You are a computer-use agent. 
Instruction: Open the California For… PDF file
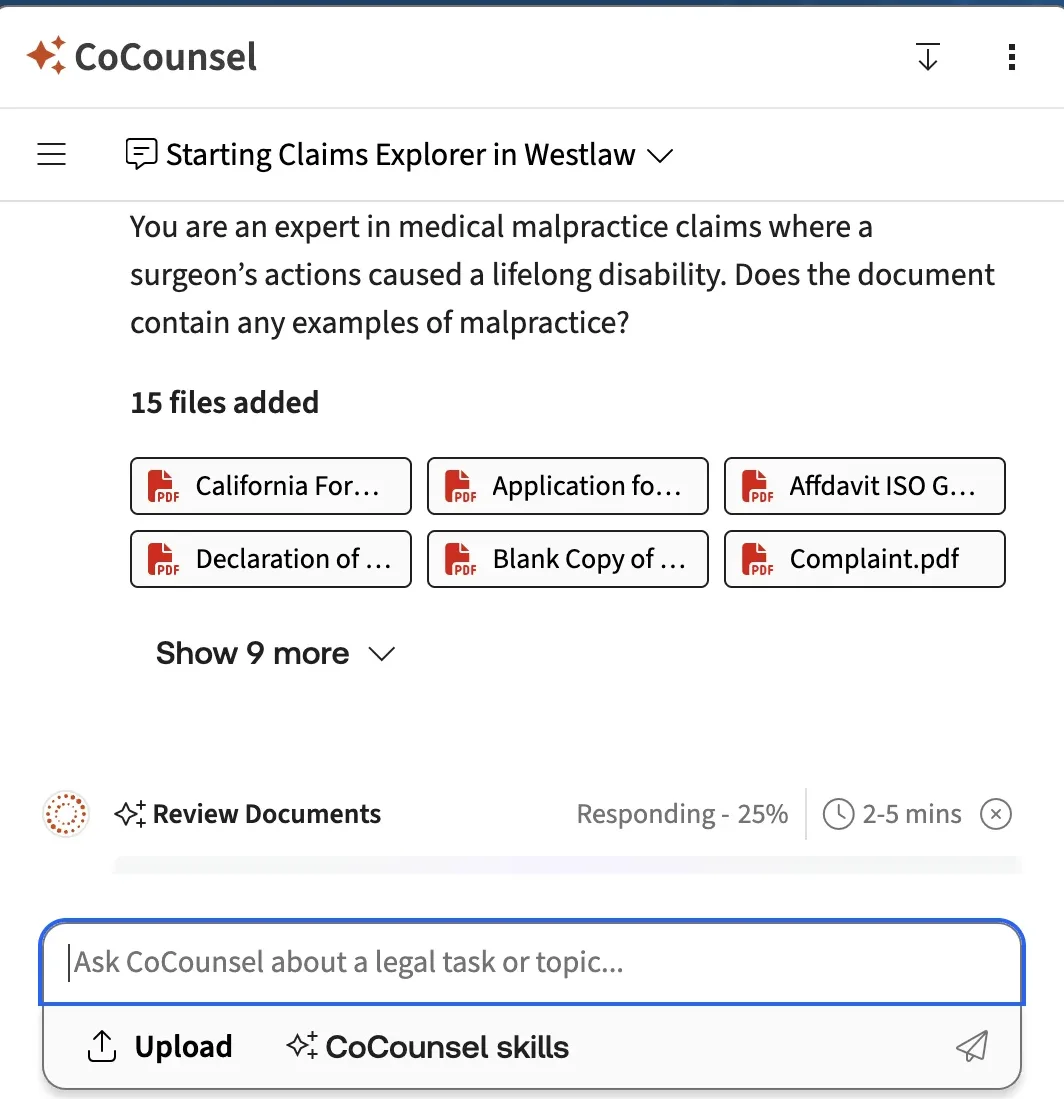click(x=270, y=486)
